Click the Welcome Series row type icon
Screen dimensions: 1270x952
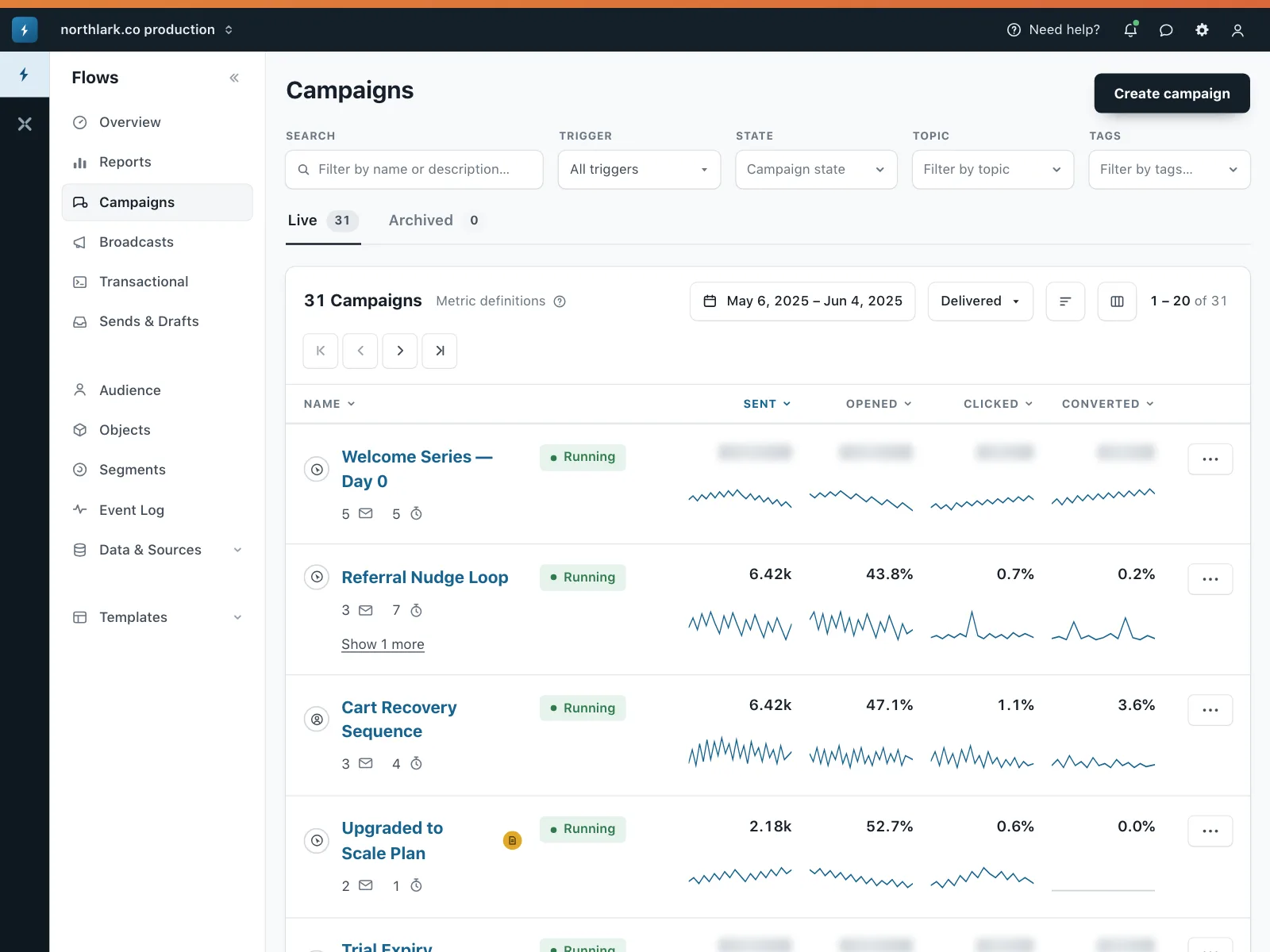(317, 469)
